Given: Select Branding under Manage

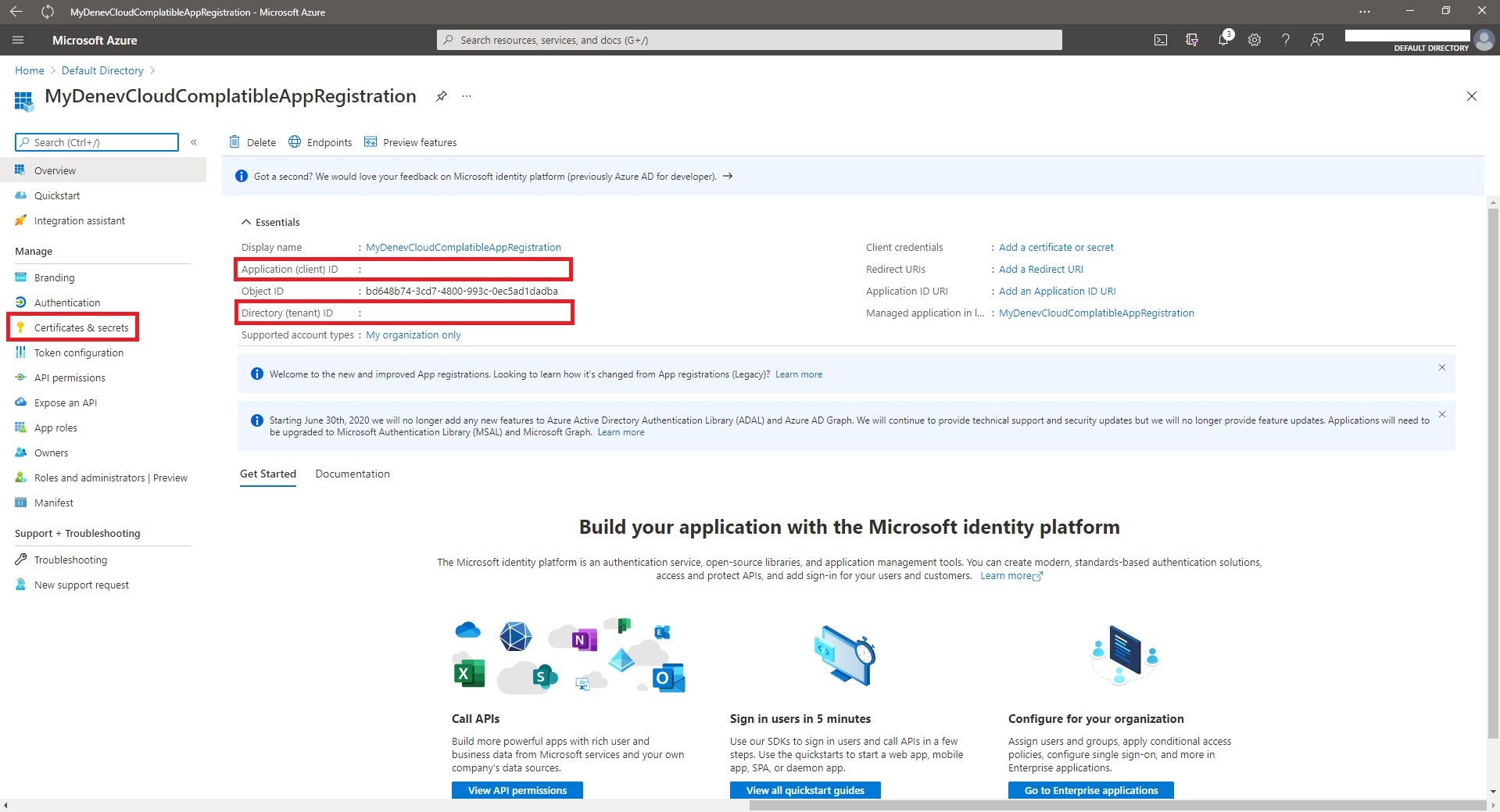Looking at the screenshot, I should (55, 277).
